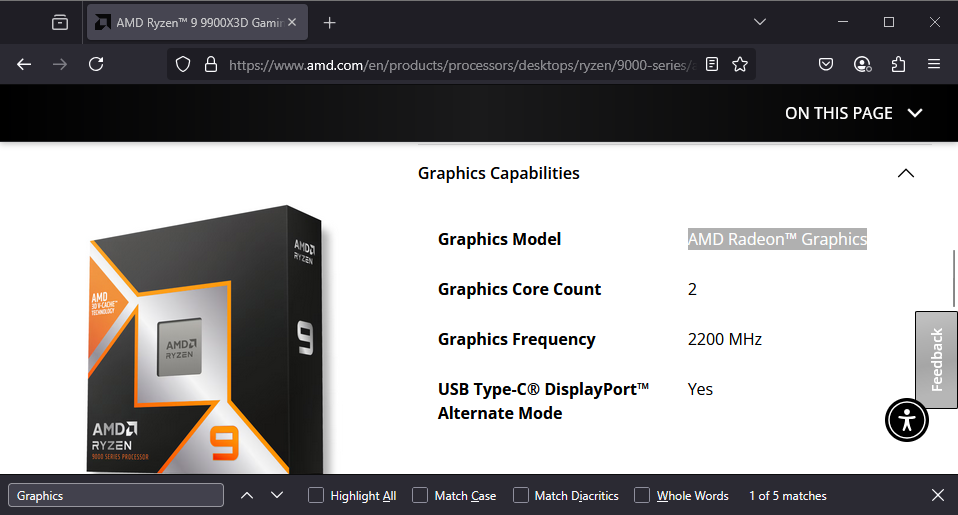
Task: Click the amd.com URL address bar
Action: tap(461, 65)
